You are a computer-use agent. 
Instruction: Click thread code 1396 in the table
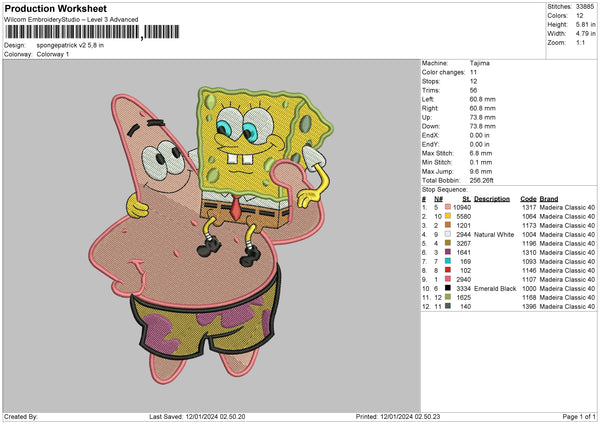point(529,307)
